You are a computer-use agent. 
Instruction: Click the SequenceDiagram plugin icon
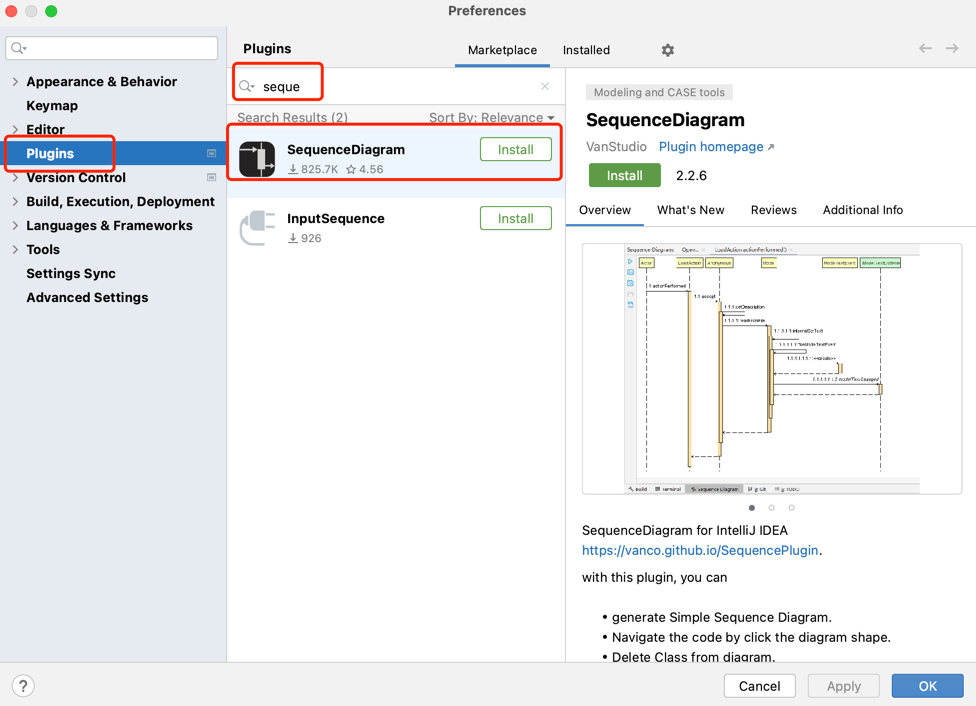pos(257,159)
